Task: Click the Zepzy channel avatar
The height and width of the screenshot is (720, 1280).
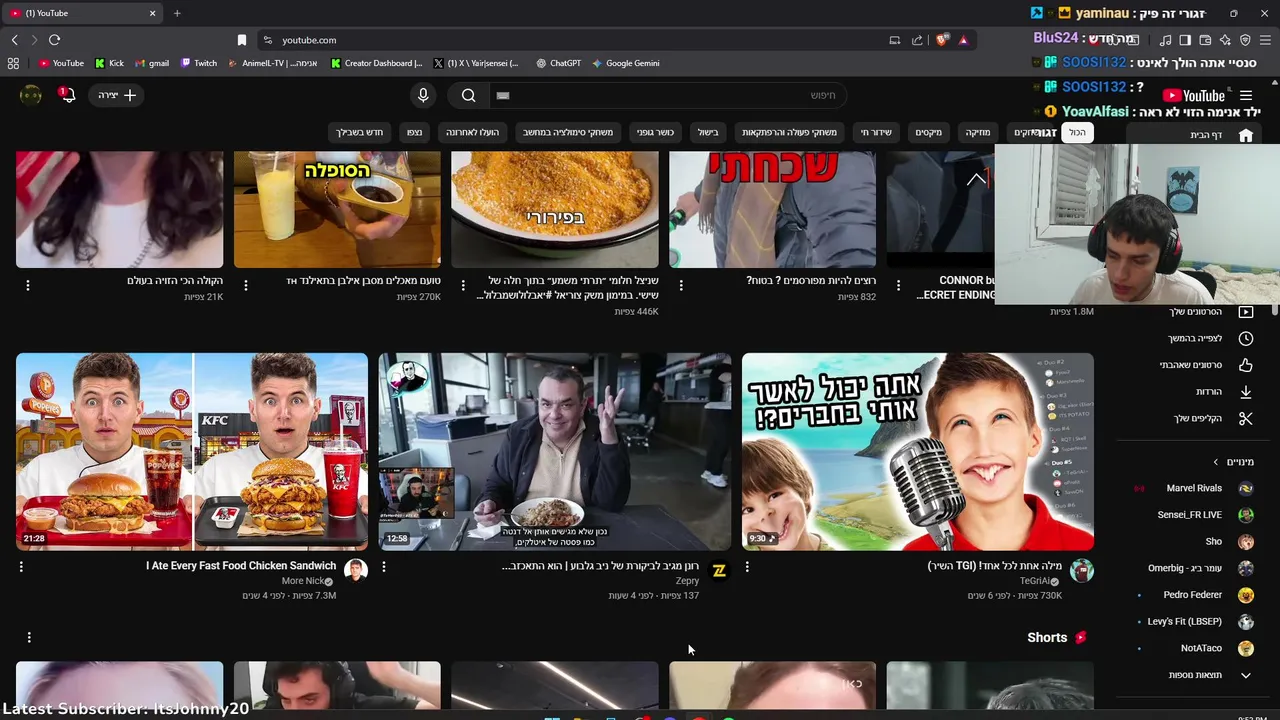Action: 719,571
